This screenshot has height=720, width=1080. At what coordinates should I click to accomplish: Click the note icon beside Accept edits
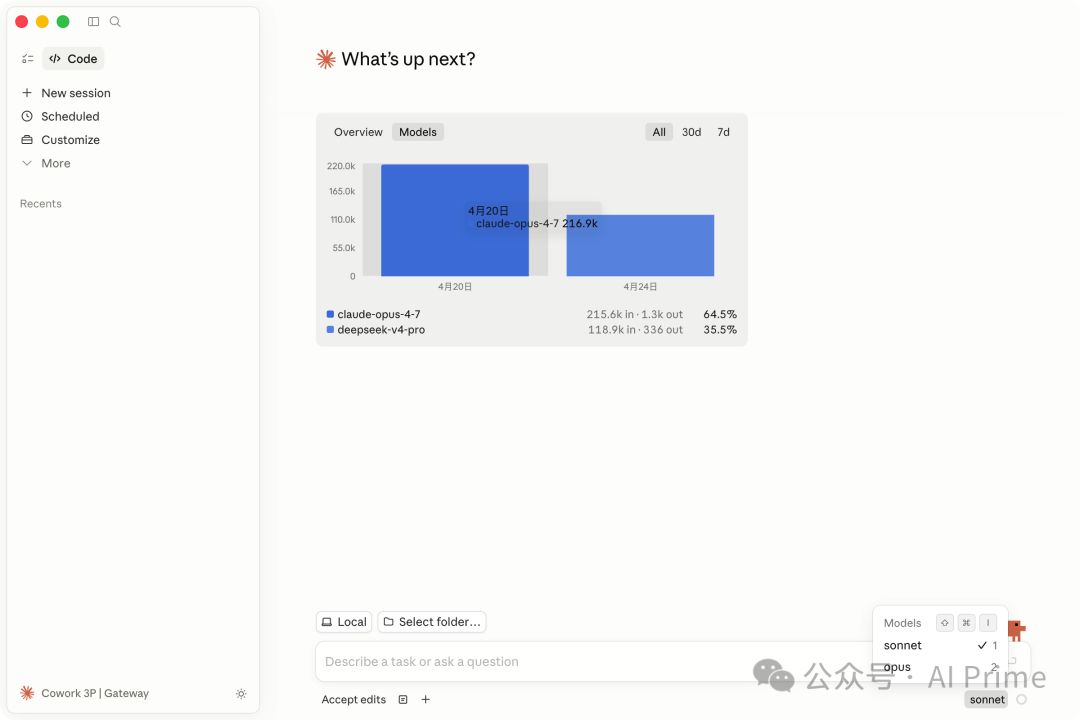(403, 700)
